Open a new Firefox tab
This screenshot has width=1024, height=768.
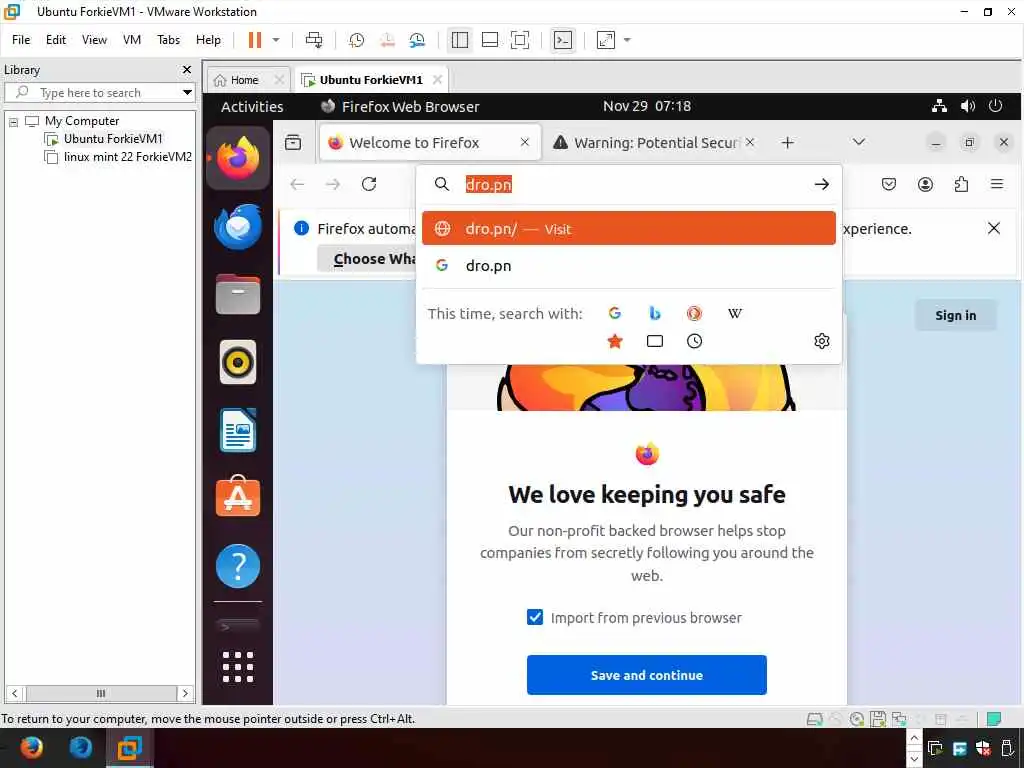788,142
